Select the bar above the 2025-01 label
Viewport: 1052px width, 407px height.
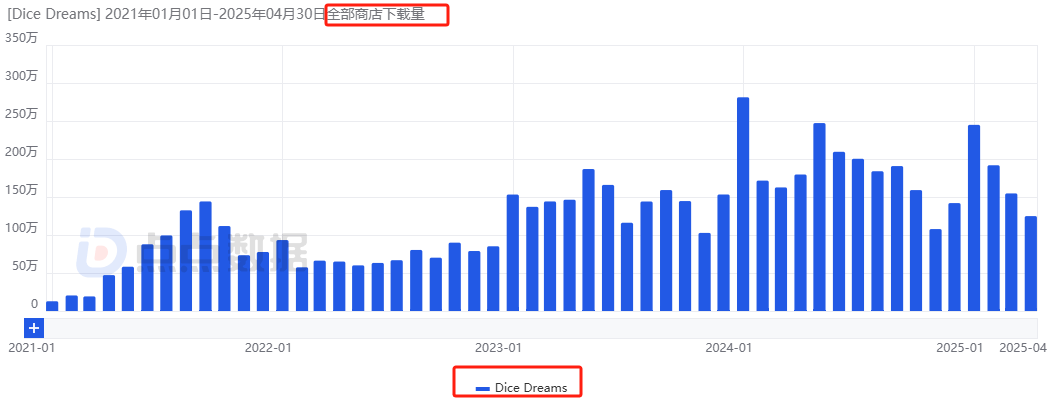coord(974,218)
